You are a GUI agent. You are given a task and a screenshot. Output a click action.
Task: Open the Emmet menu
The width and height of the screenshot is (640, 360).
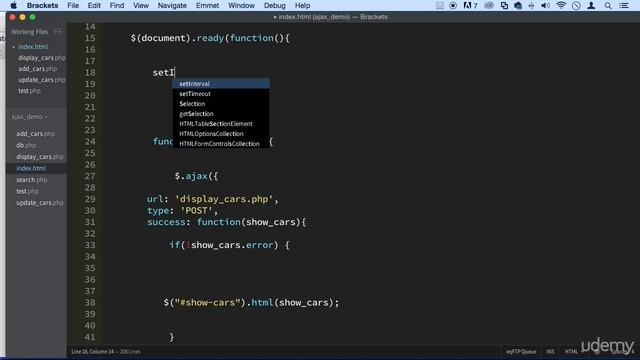(207, 5)
